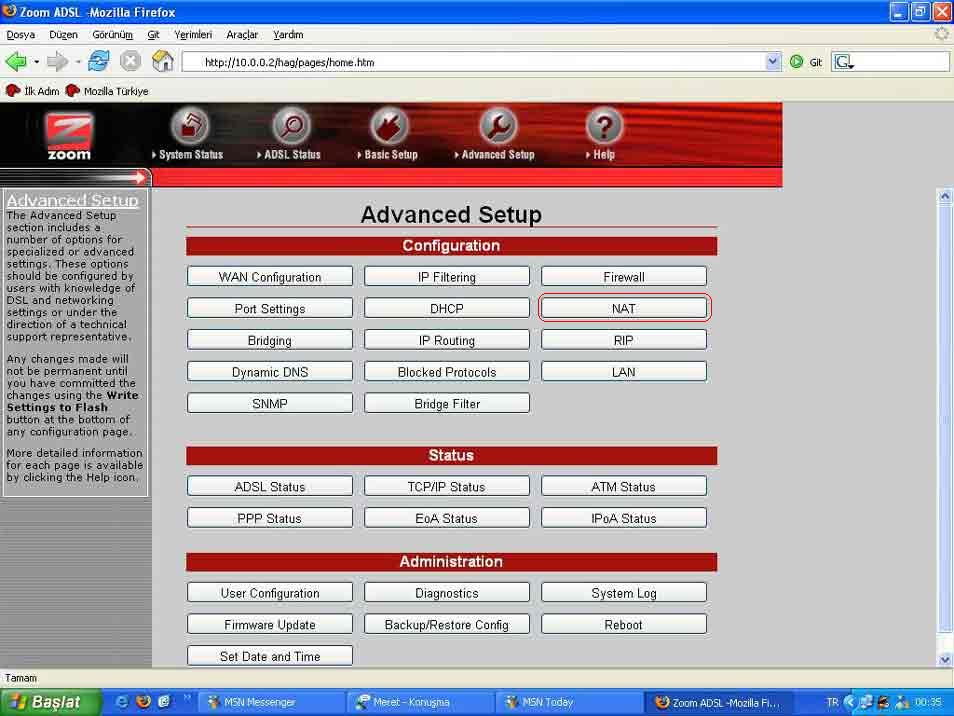Click the Blocked Protocols button
This screenshot has width=954, height=716.
(447, 372)
